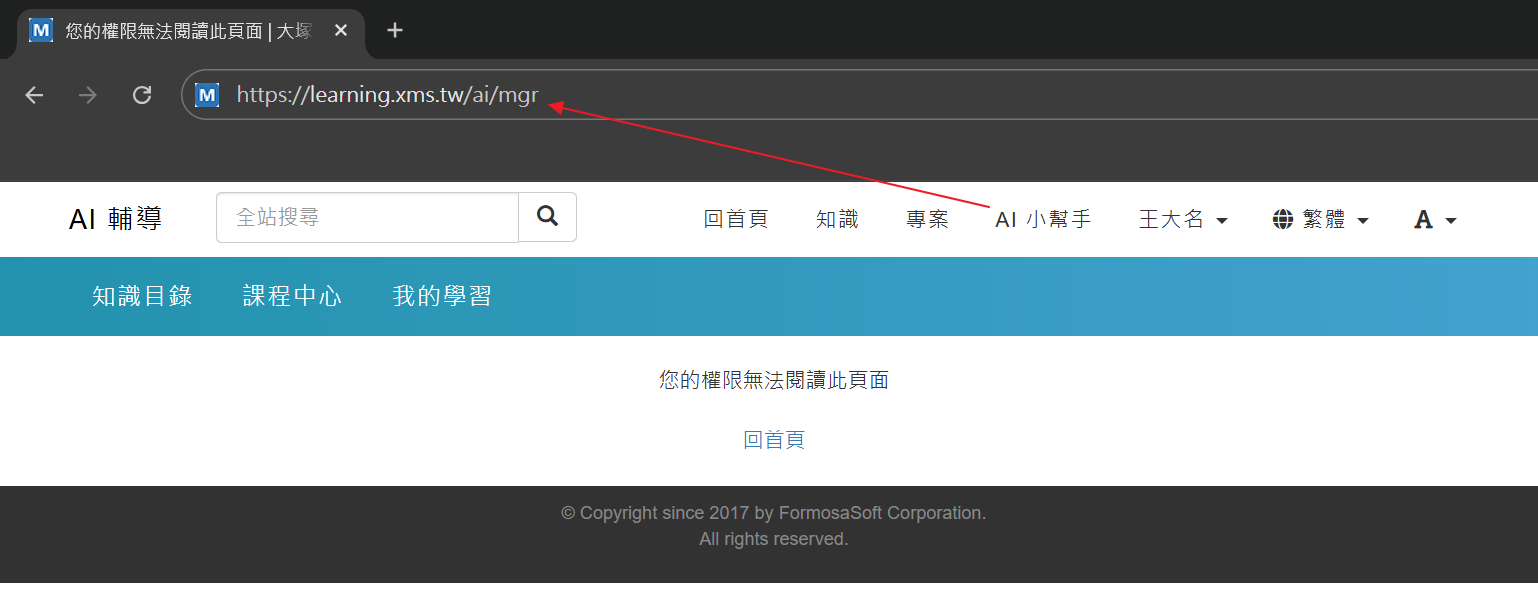Click the browser forward arrow

[x=88, y=95]
